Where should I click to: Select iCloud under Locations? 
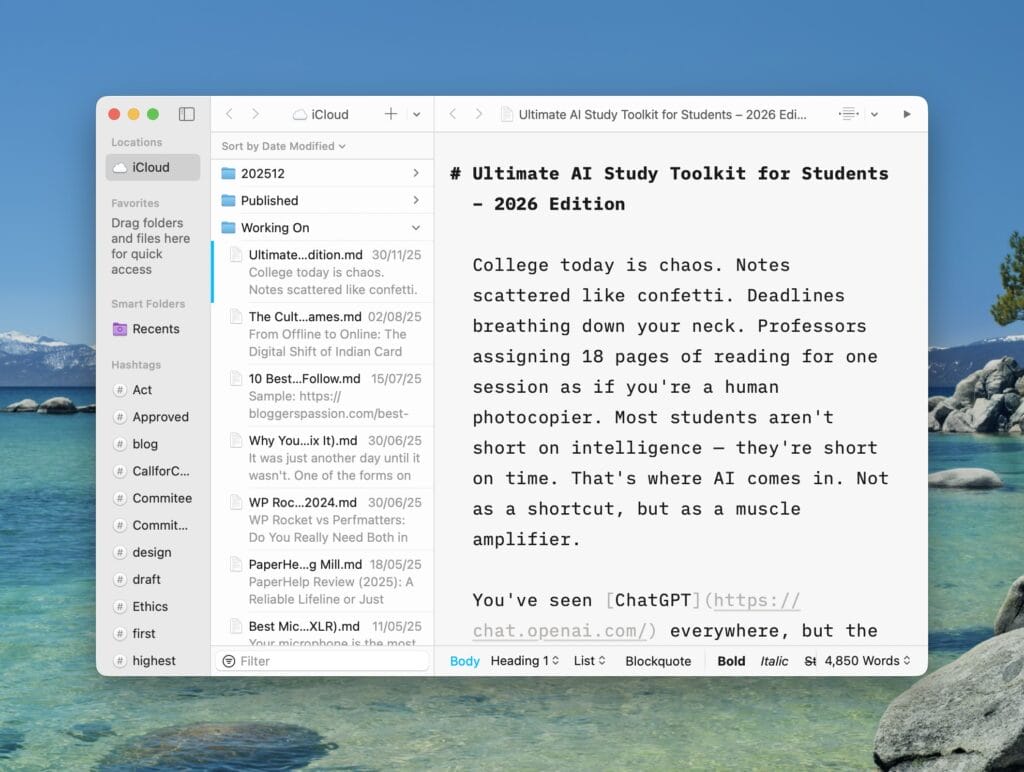coord(152,167)
